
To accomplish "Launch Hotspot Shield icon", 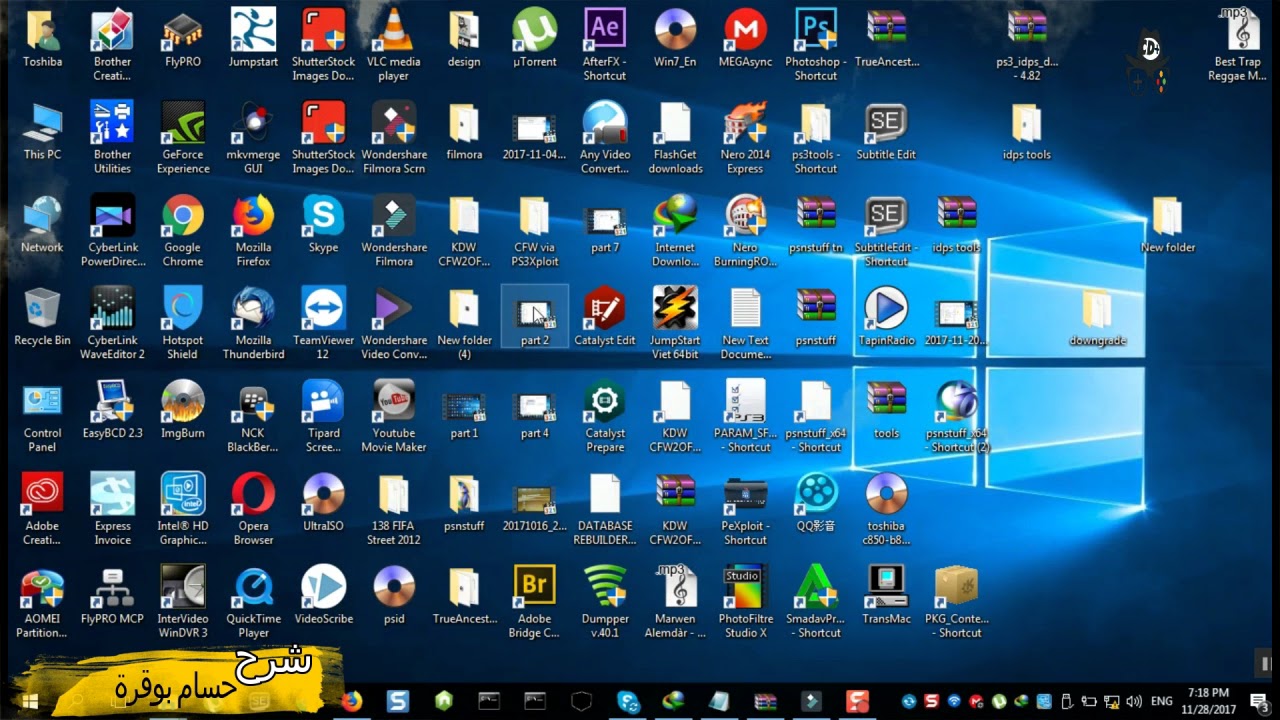I will 183,309.
